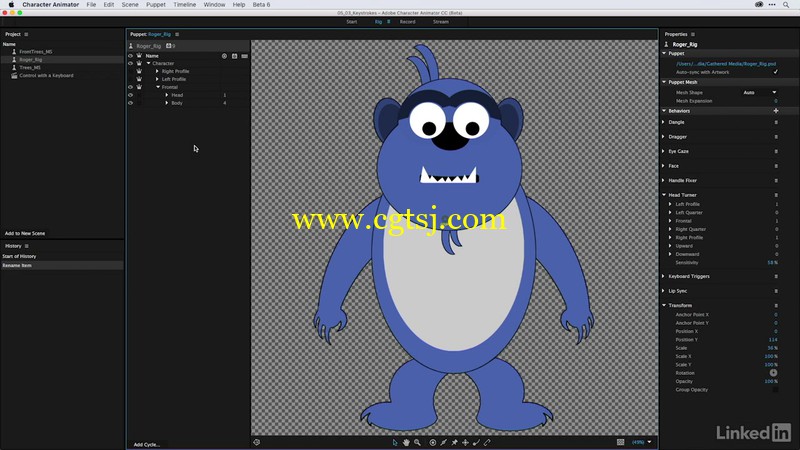The height and width of the screenshot is (450, 800).
Task: Add a behavior with the plus icon
Action: (x=776, y=111)
